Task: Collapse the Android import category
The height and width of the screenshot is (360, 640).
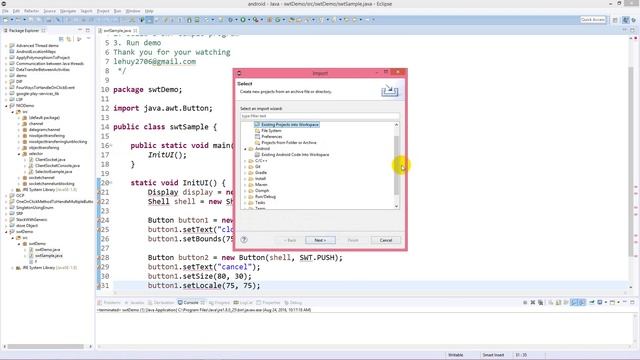Action: click(245, 149)
